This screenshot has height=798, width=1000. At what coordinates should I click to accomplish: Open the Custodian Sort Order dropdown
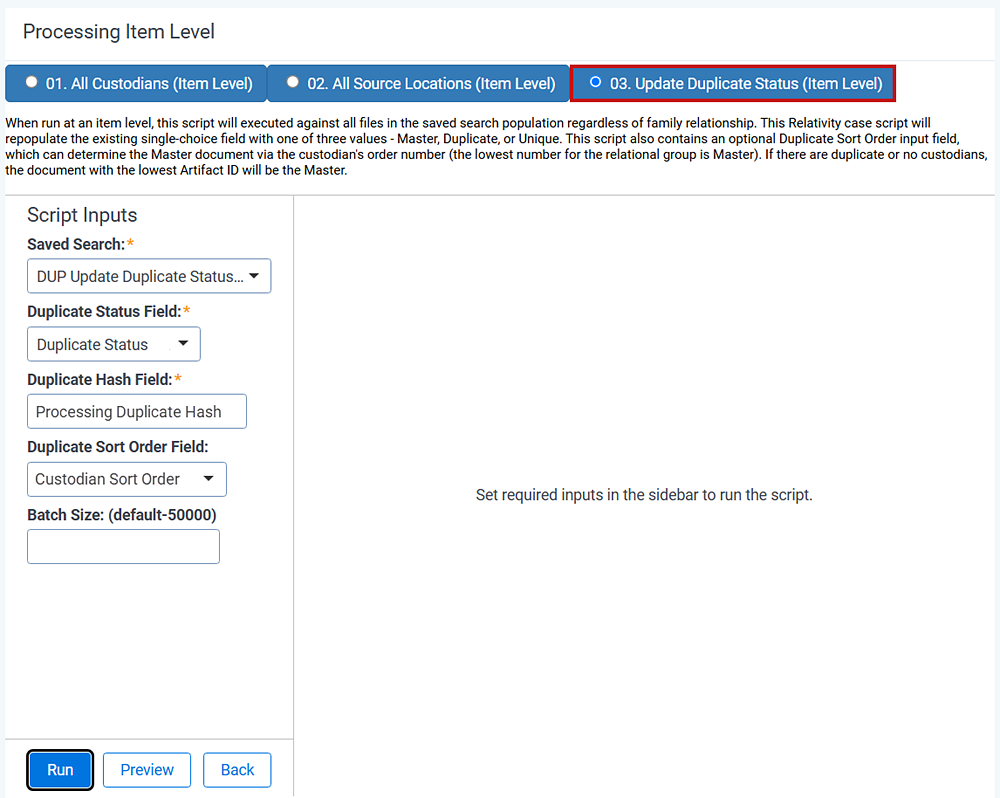click(127, 479)
